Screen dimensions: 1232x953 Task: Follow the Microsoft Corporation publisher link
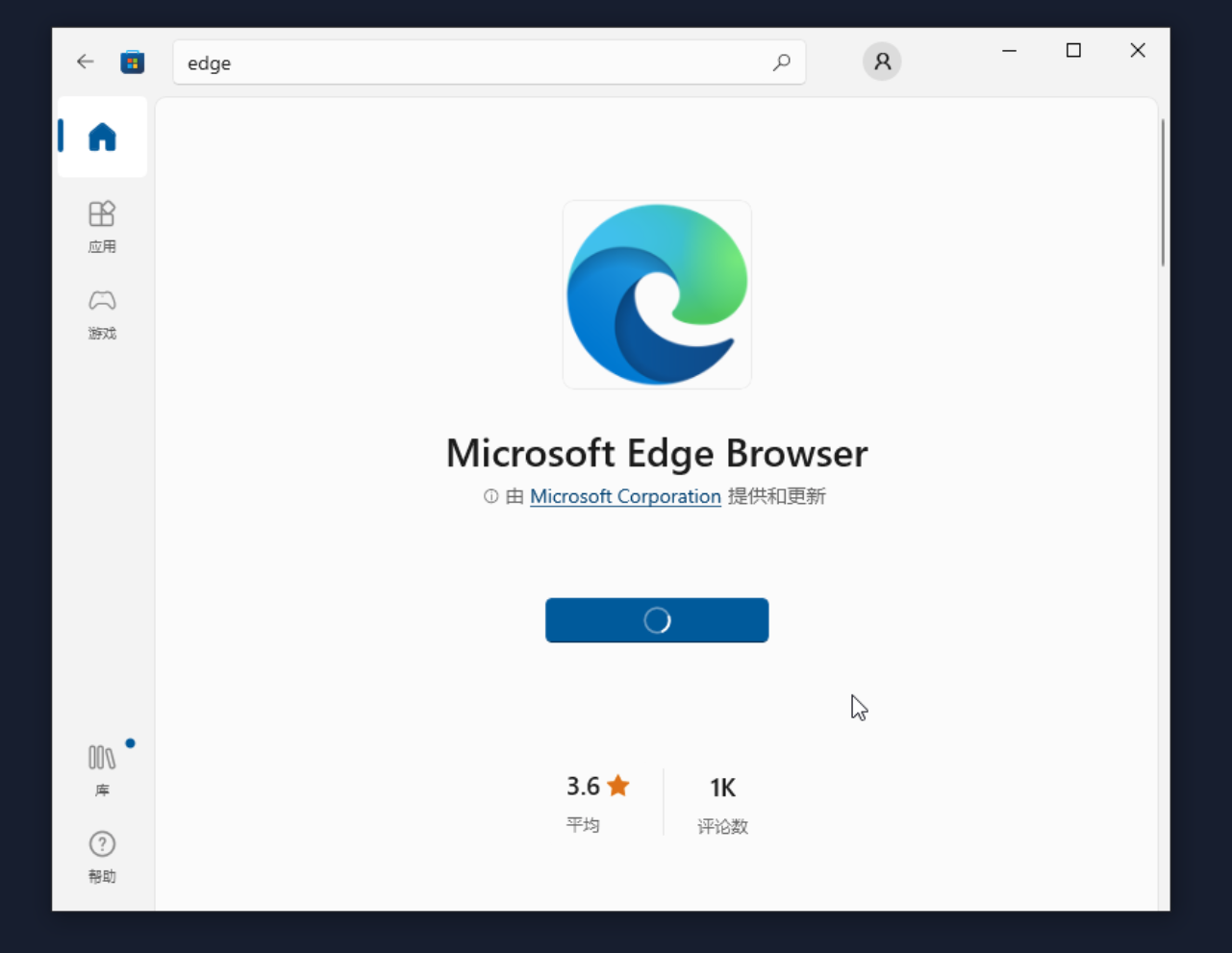pos(625,496)
